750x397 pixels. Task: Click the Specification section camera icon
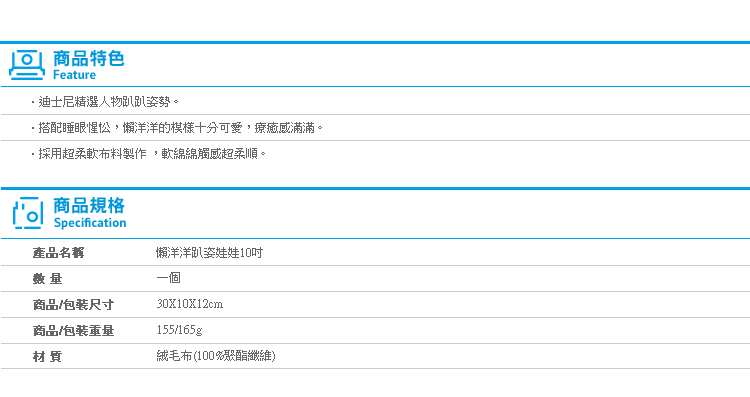[x=28, y=213]
